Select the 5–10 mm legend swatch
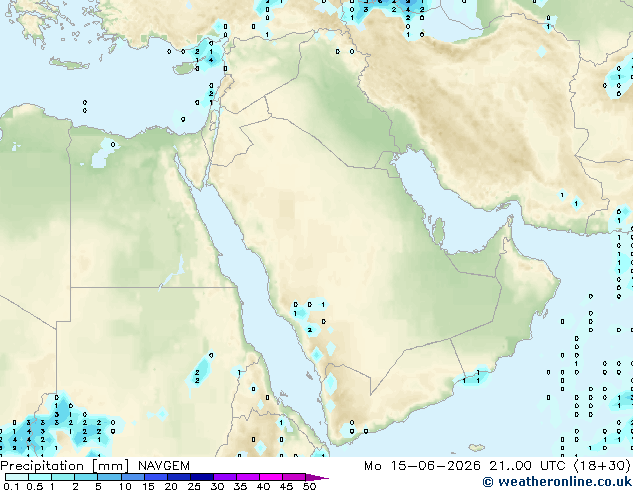 (x=109, y=477)
